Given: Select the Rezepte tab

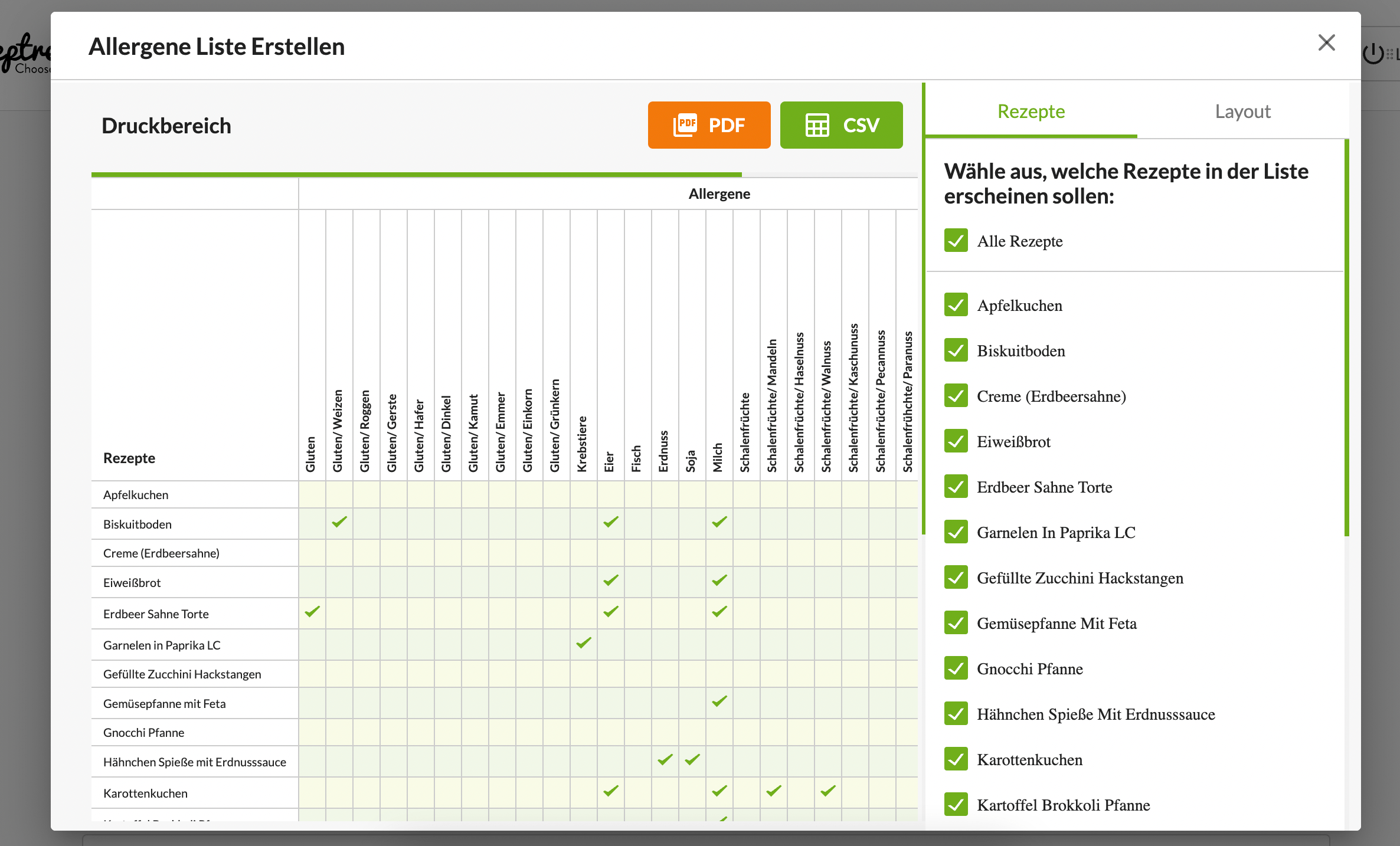Looking at the screenshot, I should pos(1031,112).
